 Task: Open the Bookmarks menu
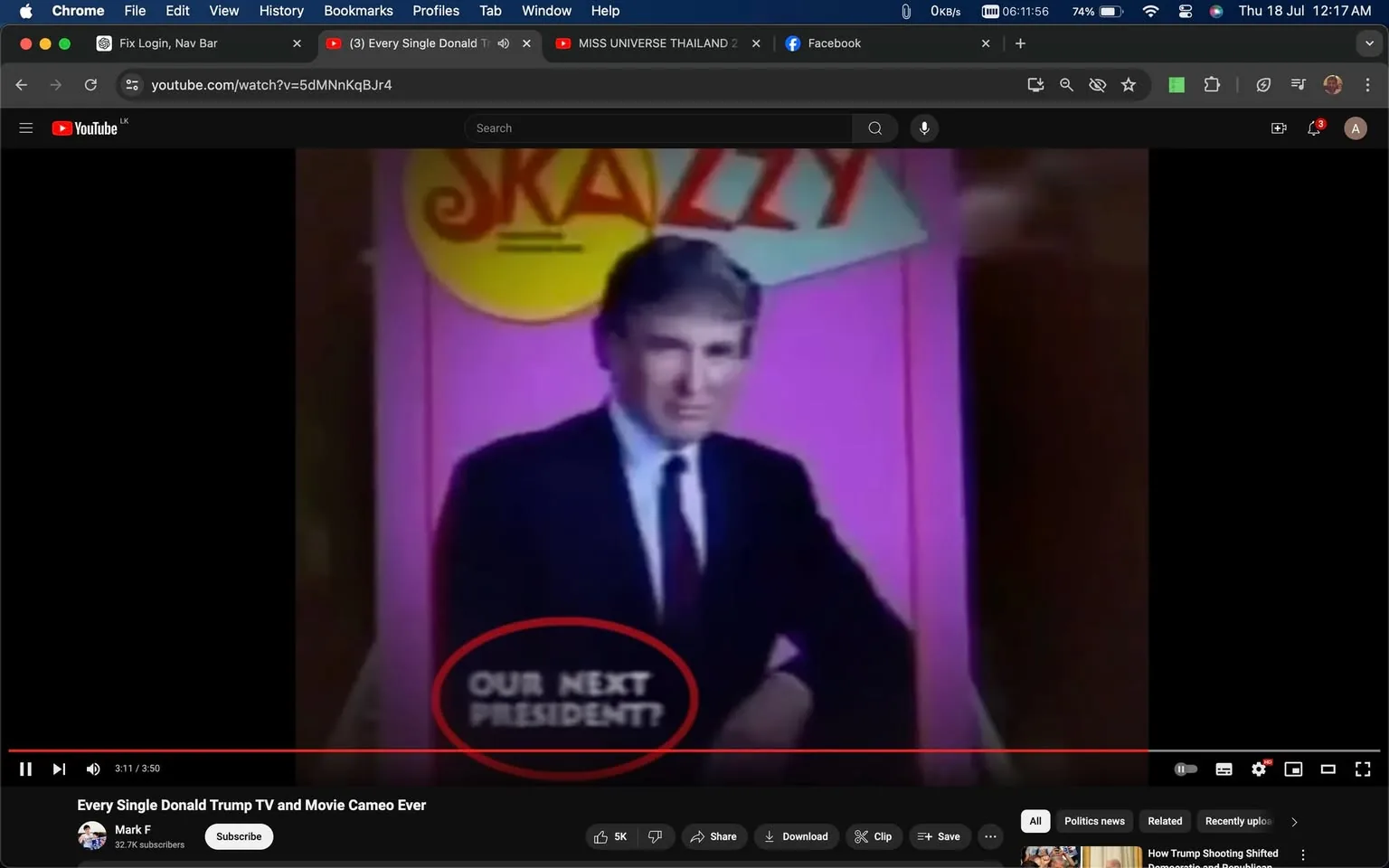[358, 11]
